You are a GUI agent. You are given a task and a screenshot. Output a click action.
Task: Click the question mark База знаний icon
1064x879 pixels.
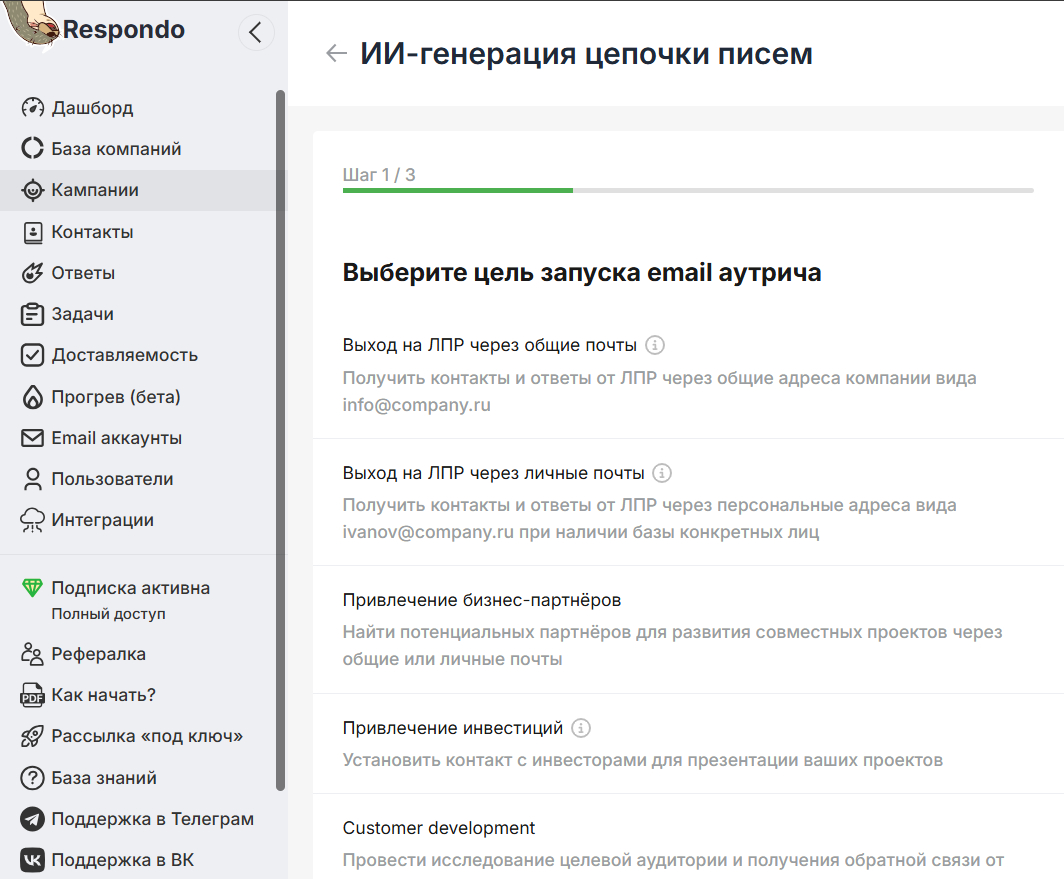tap(32, 778)
